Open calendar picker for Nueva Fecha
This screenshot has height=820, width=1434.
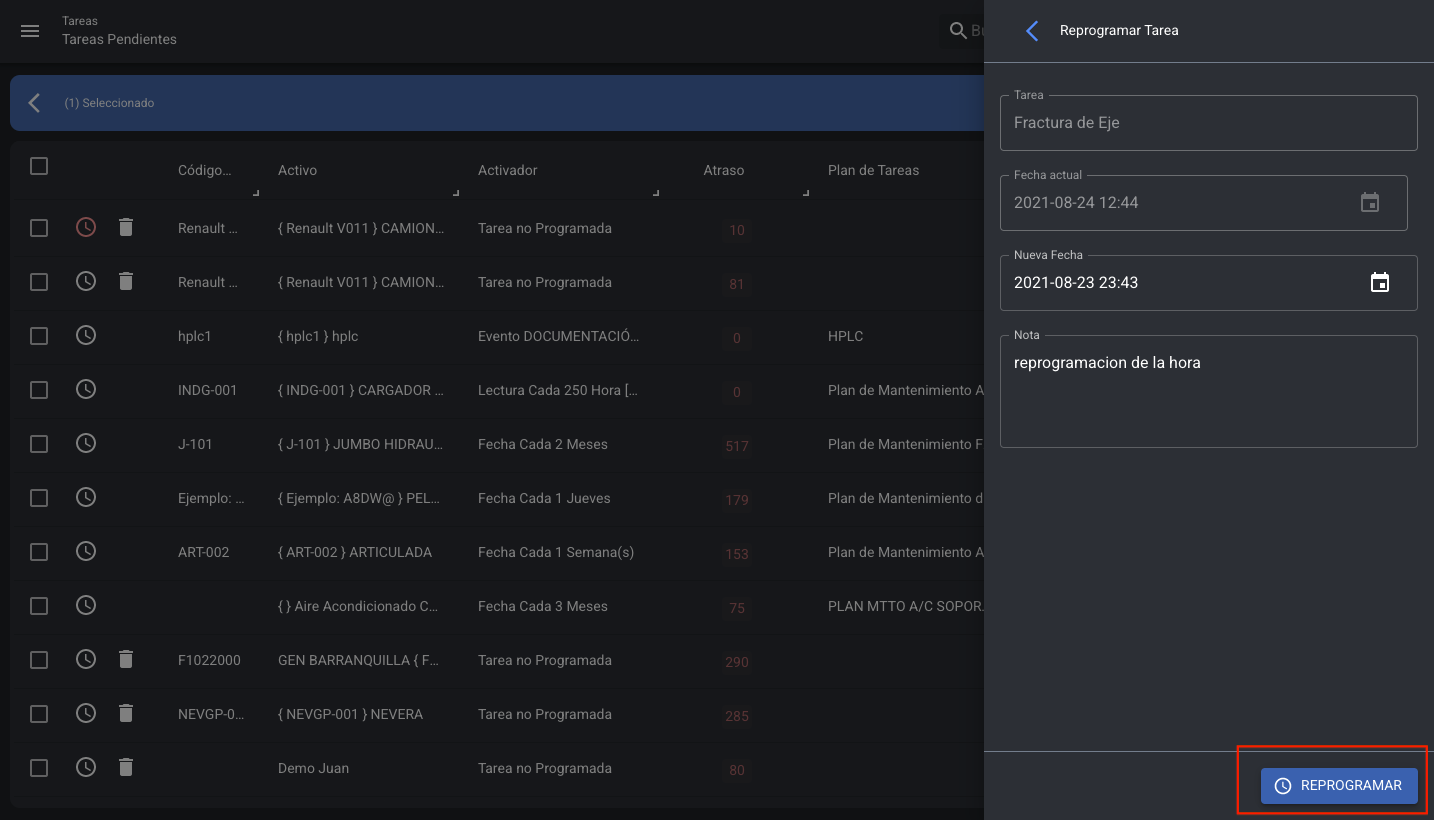1379,283
